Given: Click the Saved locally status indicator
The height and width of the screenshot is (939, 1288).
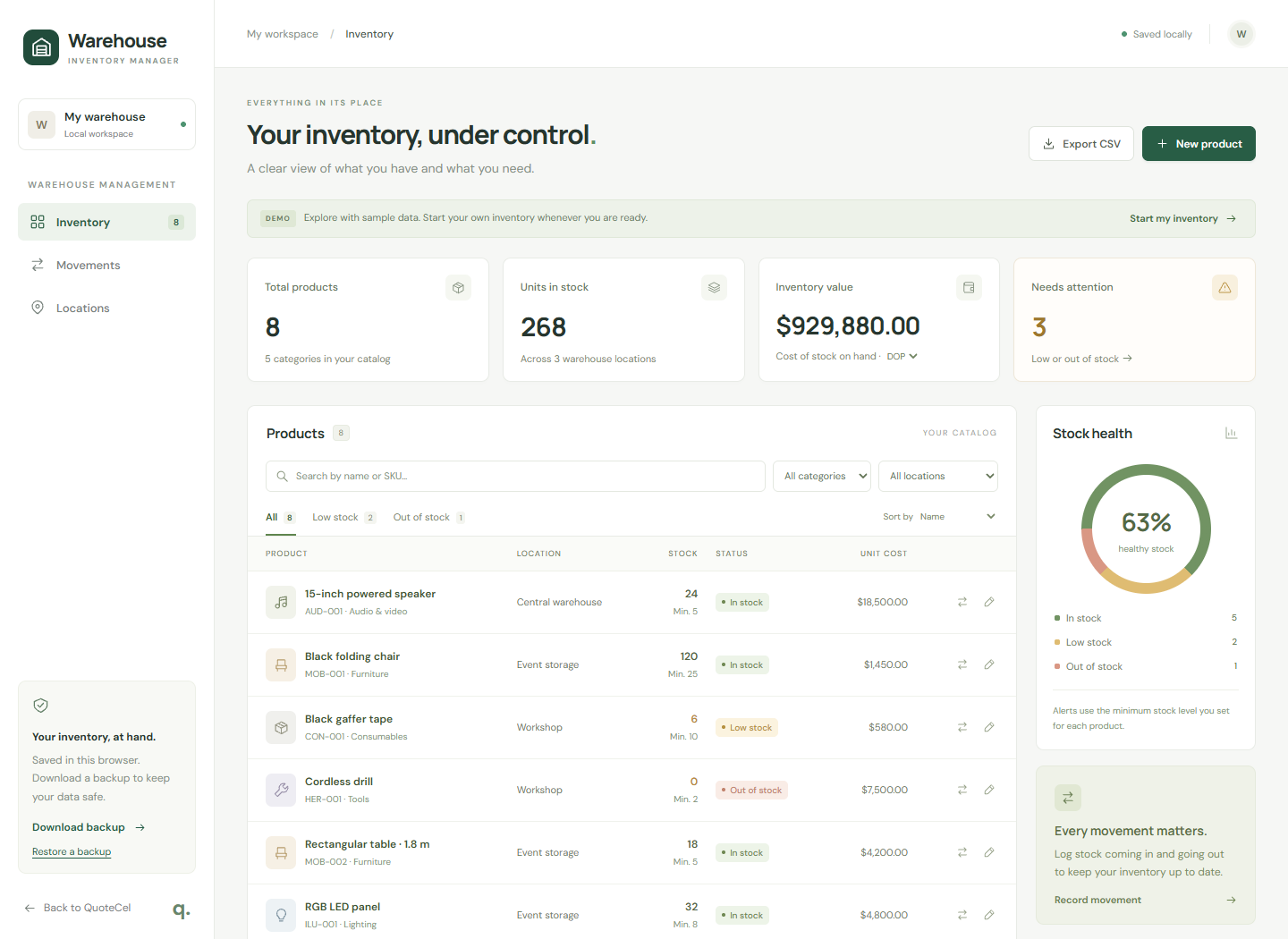Looking at the screenshot, I should (x=1157, y=34).
